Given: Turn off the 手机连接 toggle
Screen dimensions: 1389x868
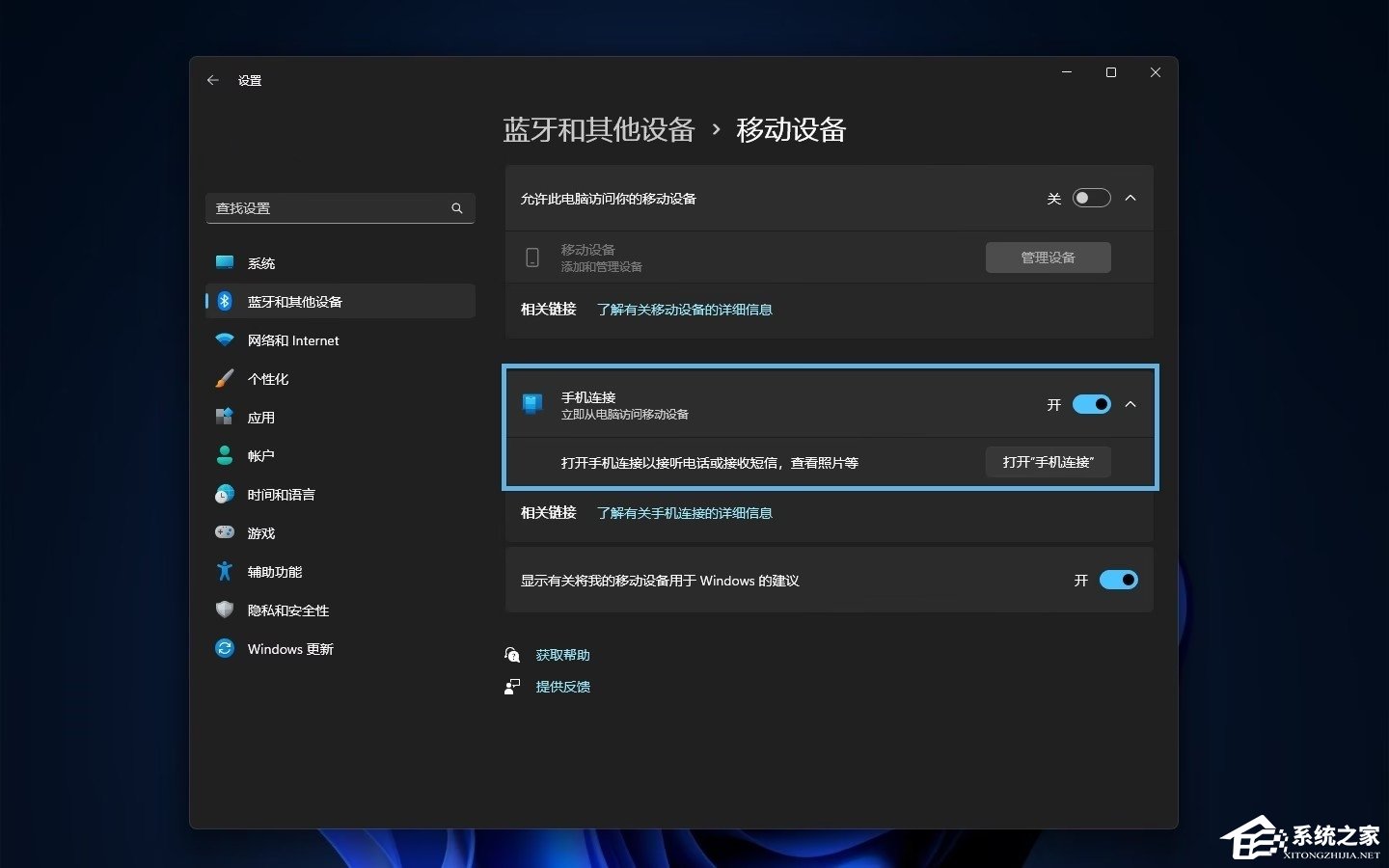Looking at the screenshot, I should tap(1091, 404).
